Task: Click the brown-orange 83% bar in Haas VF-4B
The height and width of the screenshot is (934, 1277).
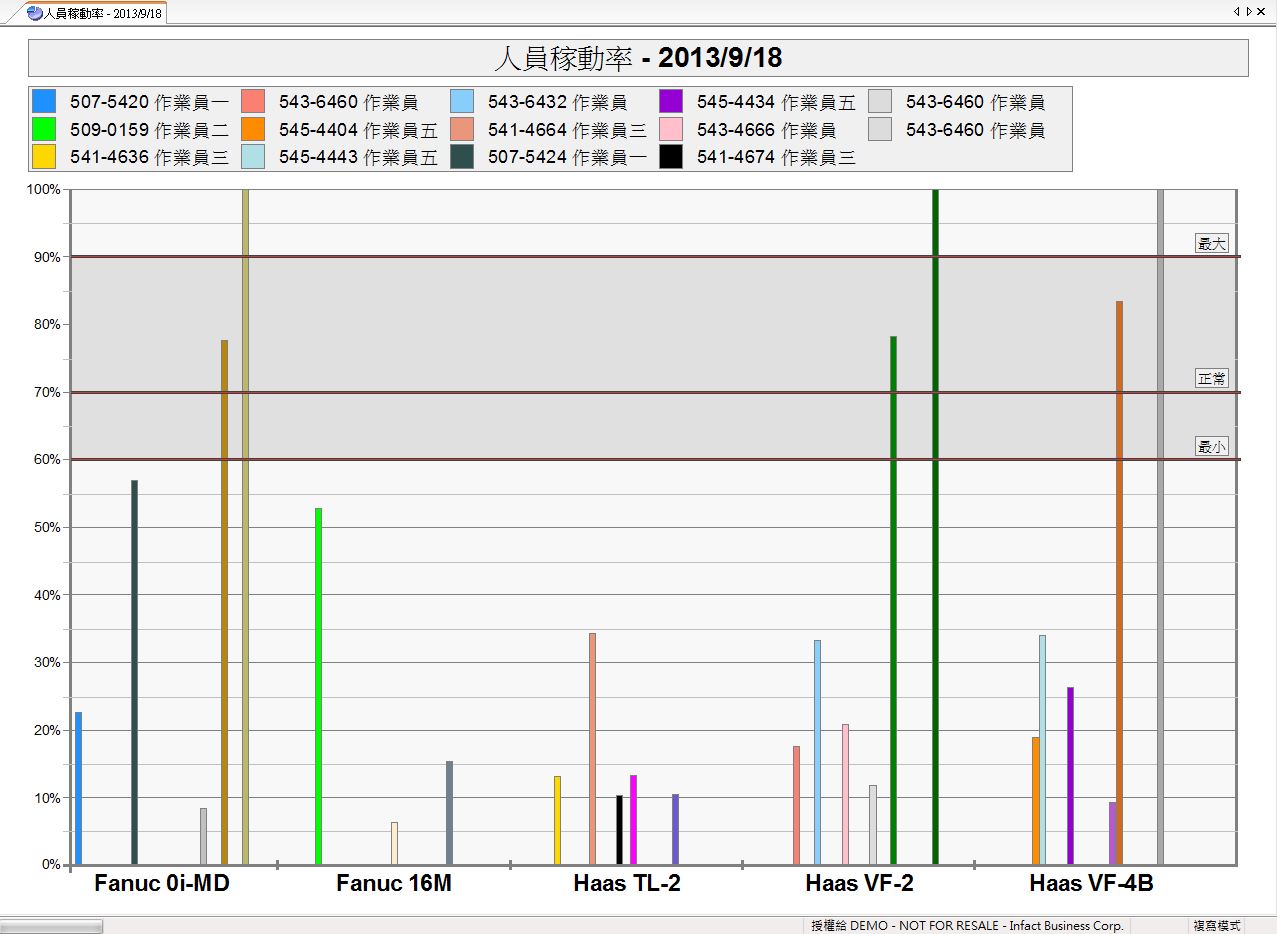Action: pos(1119,583)
